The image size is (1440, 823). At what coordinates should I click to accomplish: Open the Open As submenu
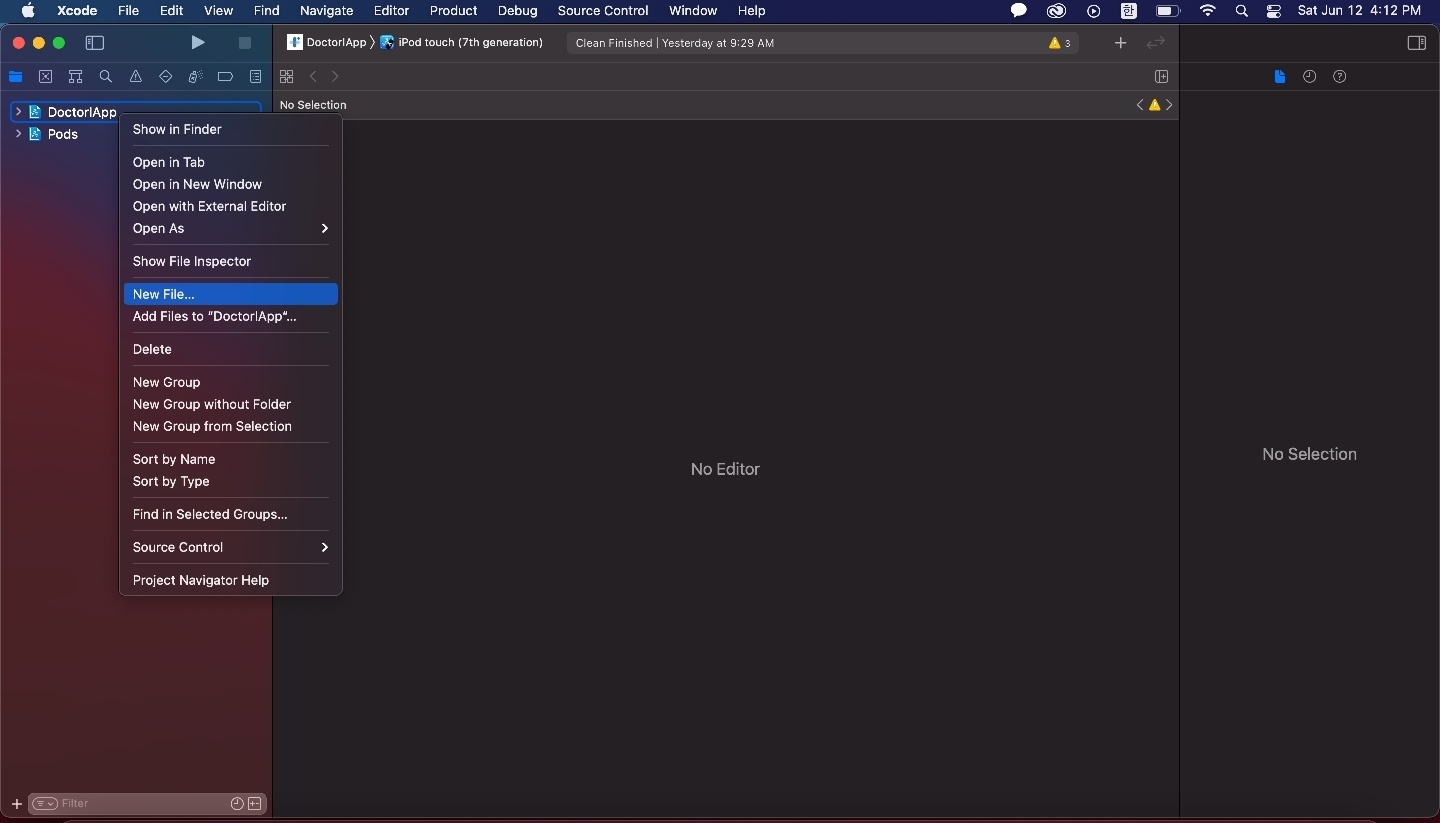click(x=230, y=228)
